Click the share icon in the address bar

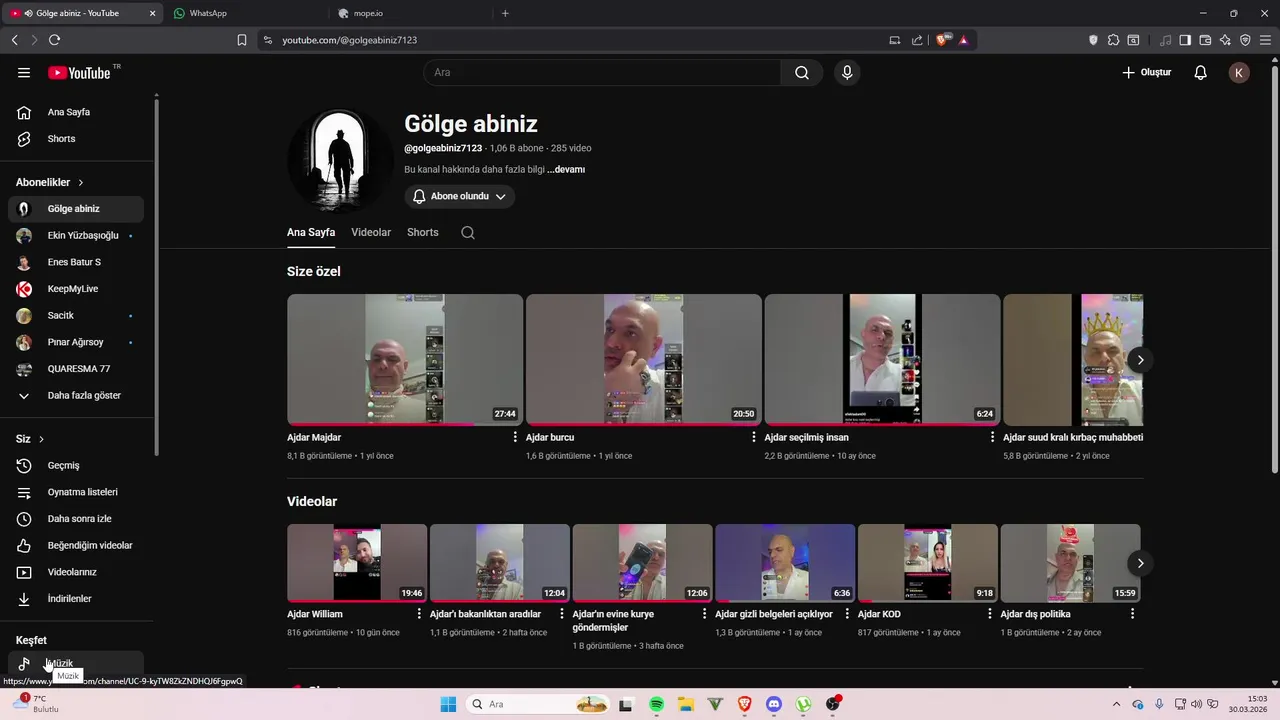(x=917, y=40)
